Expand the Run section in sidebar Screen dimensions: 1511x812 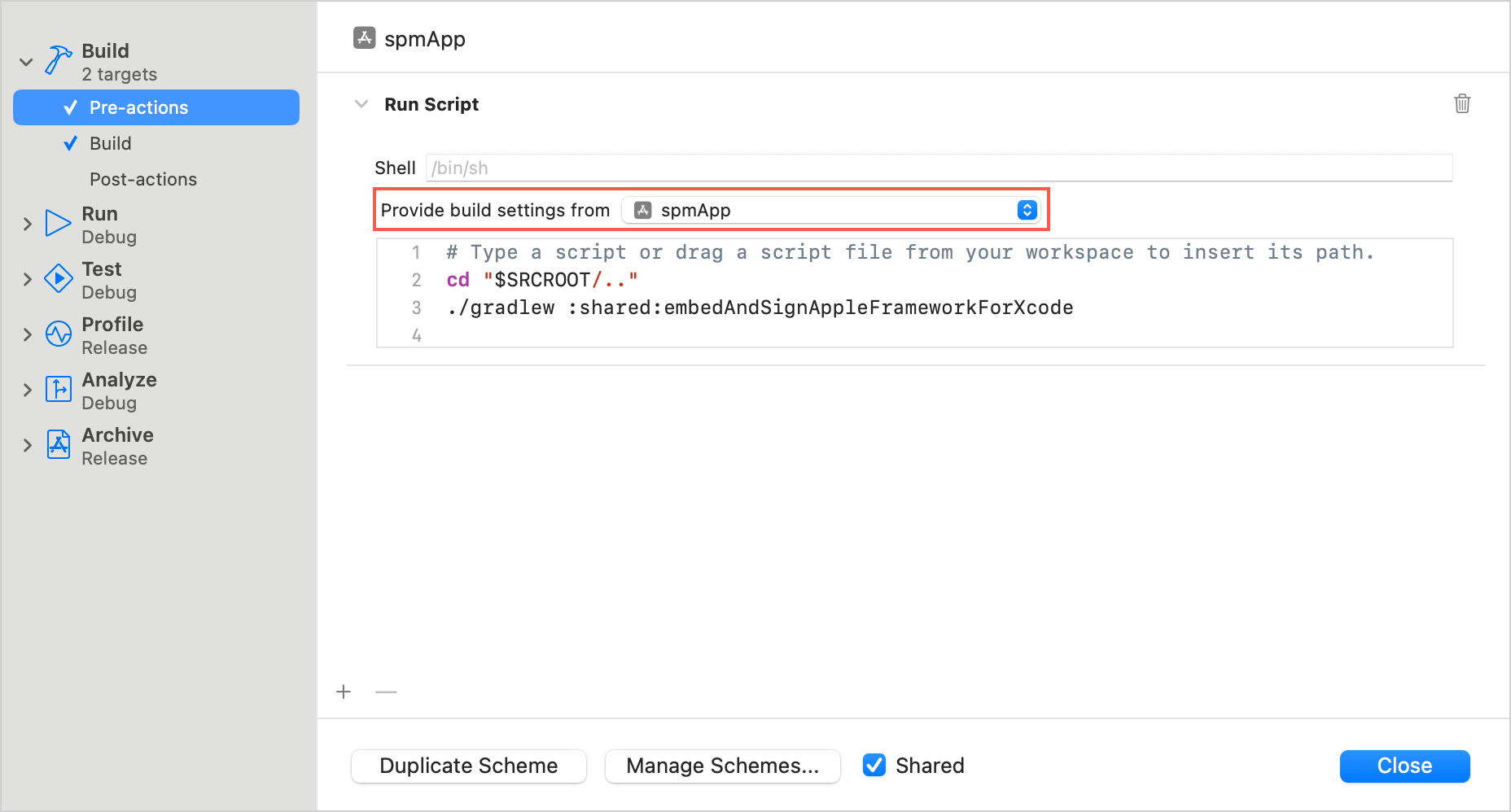(25, 224)
